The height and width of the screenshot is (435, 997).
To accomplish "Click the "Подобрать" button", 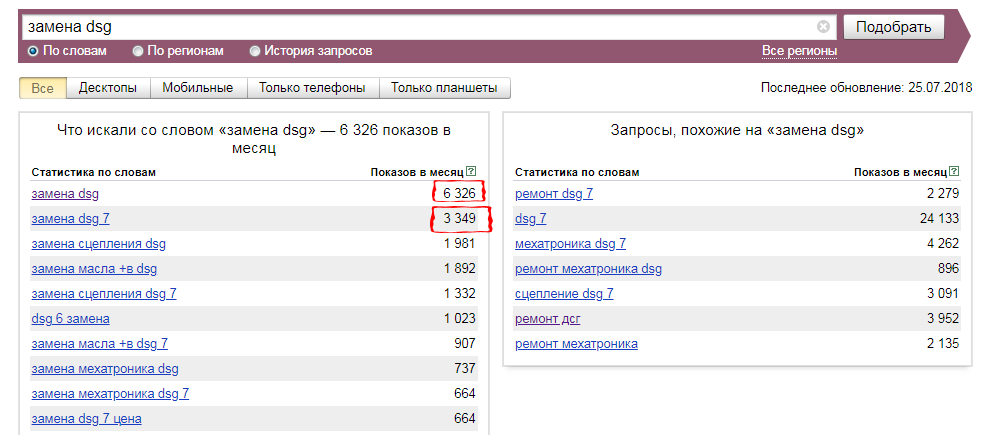I will point(893,27).
